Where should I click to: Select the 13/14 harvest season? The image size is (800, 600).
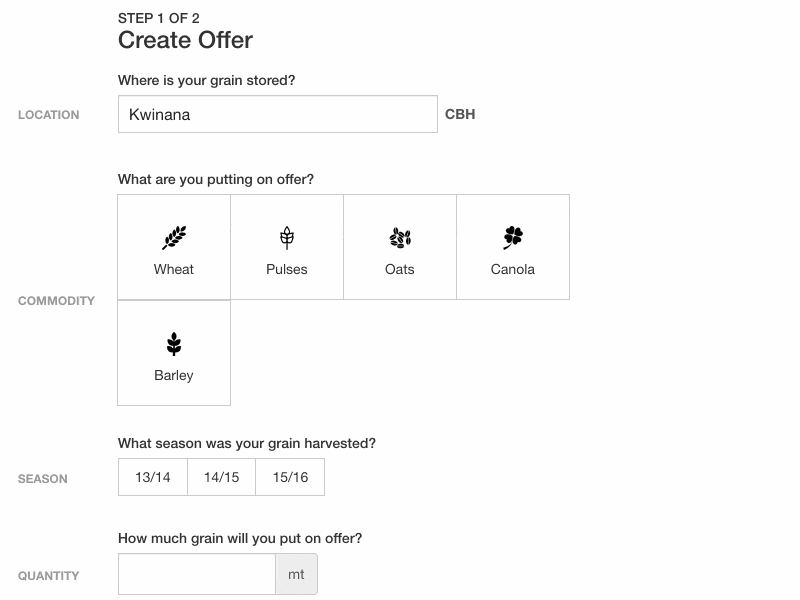tap(152, 477)
